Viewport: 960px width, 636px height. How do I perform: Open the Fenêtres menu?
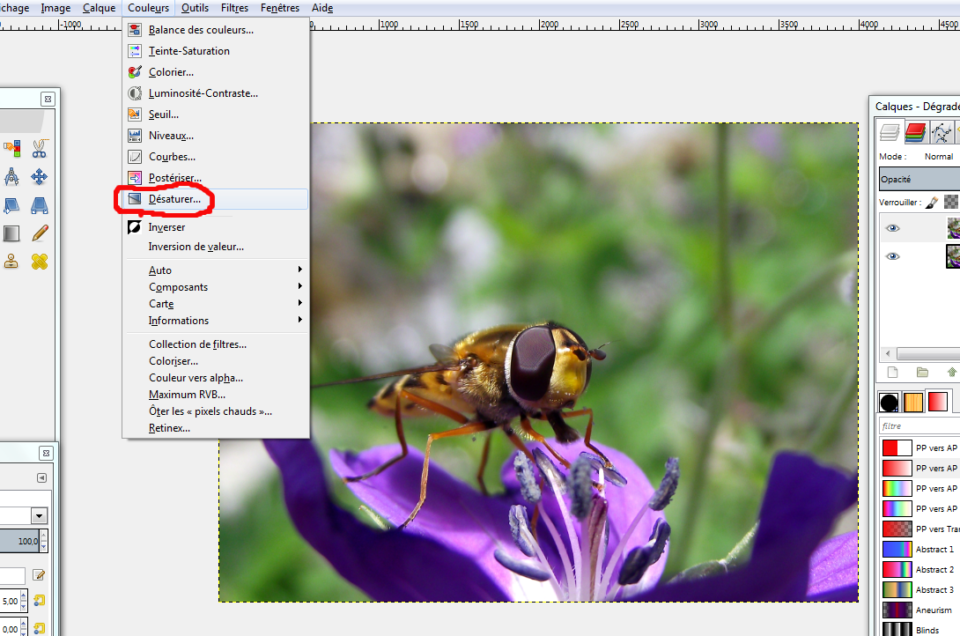(280, 8)
